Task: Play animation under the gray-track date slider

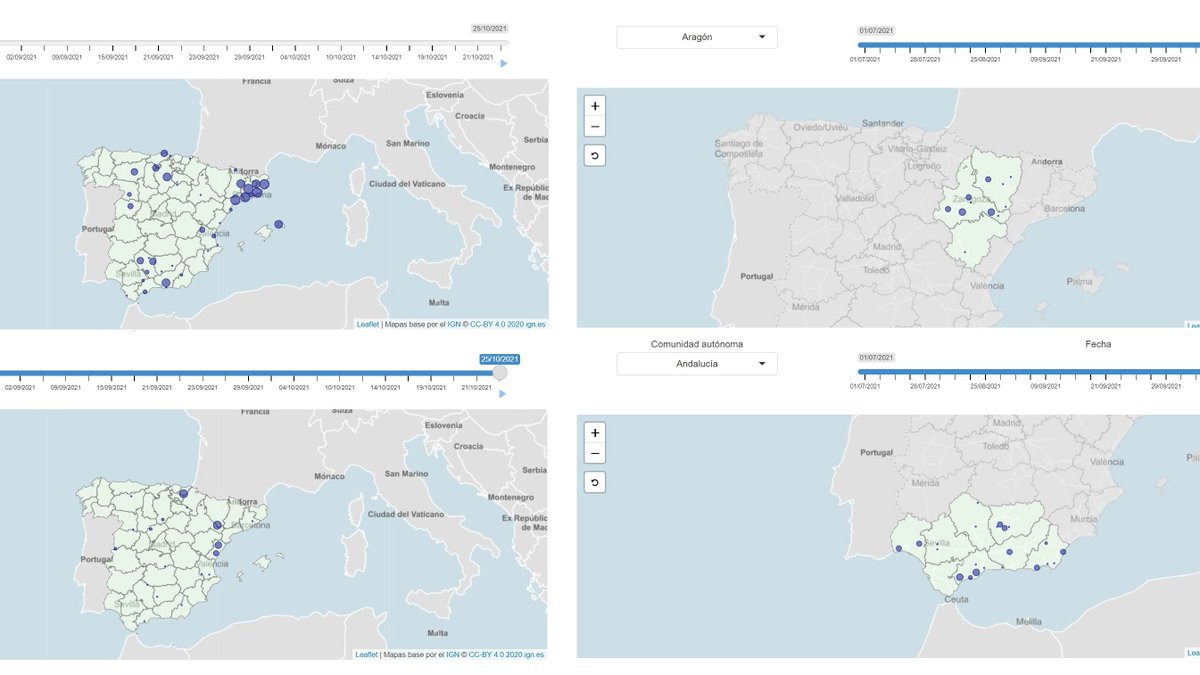Action: 504,64
